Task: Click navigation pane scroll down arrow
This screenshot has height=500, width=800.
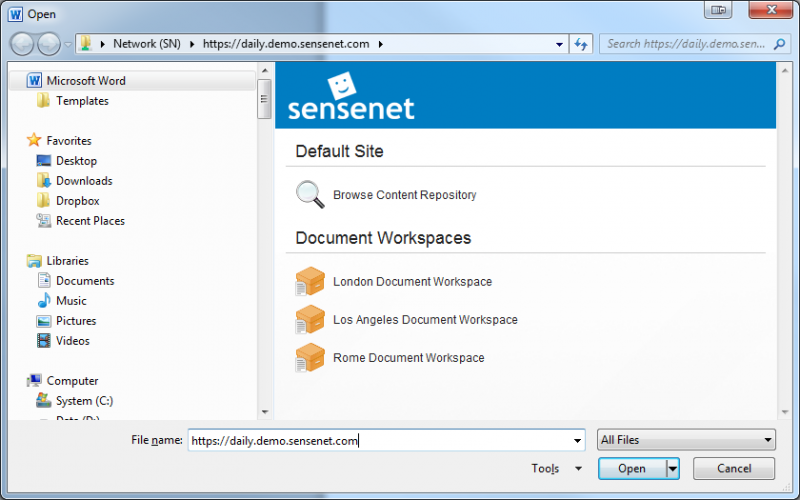Action: pyautogui.click(x=264, y=412)
